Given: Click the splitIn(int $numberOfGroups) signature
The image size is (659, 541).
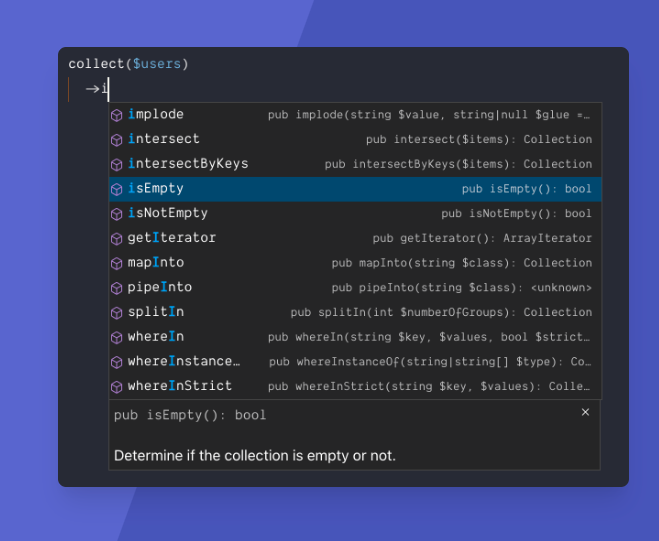Looking at the screenshot, I should tap(441, 313).
